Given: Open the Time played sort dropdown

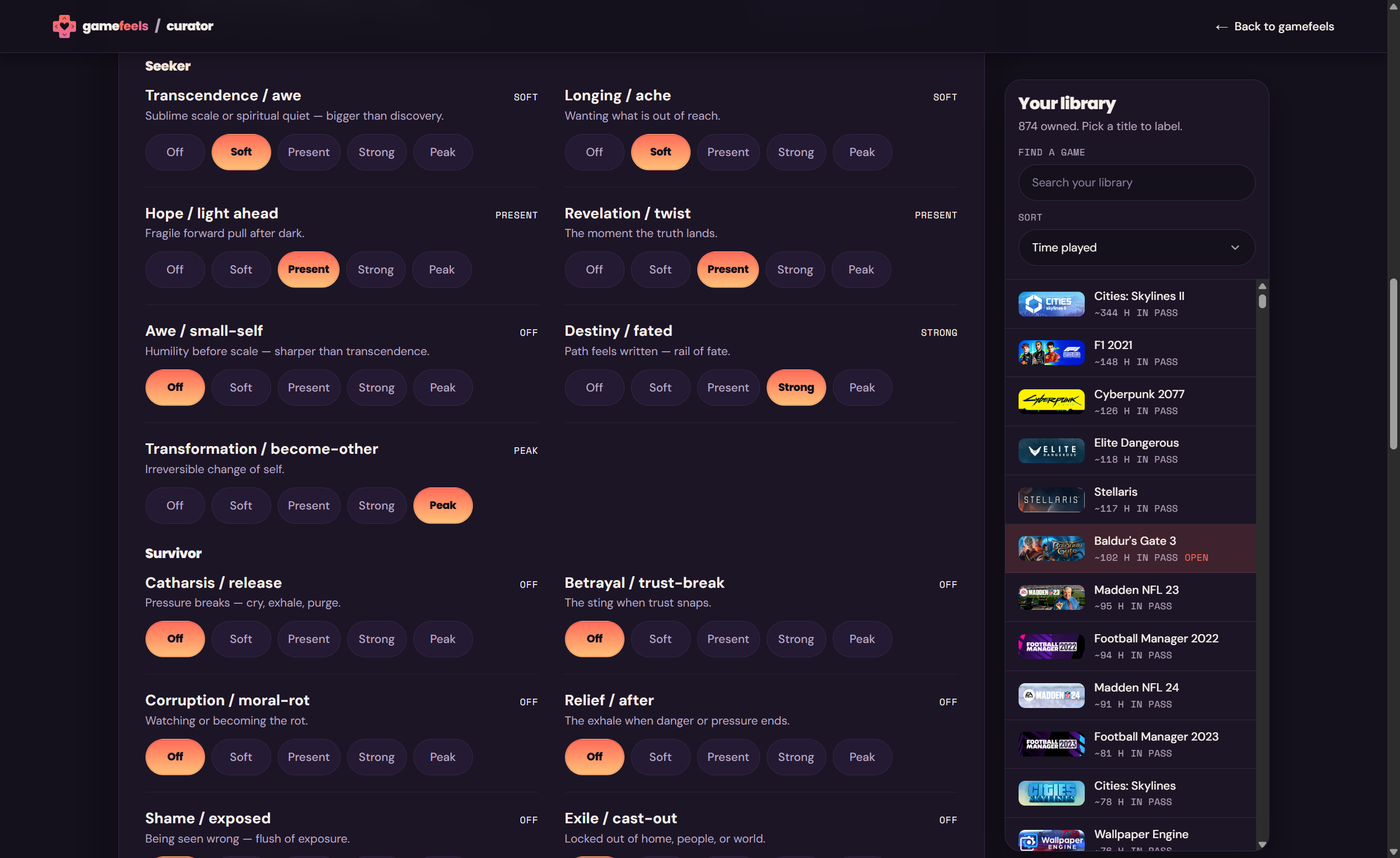Looking at the screenshot, I should 1137,248.
